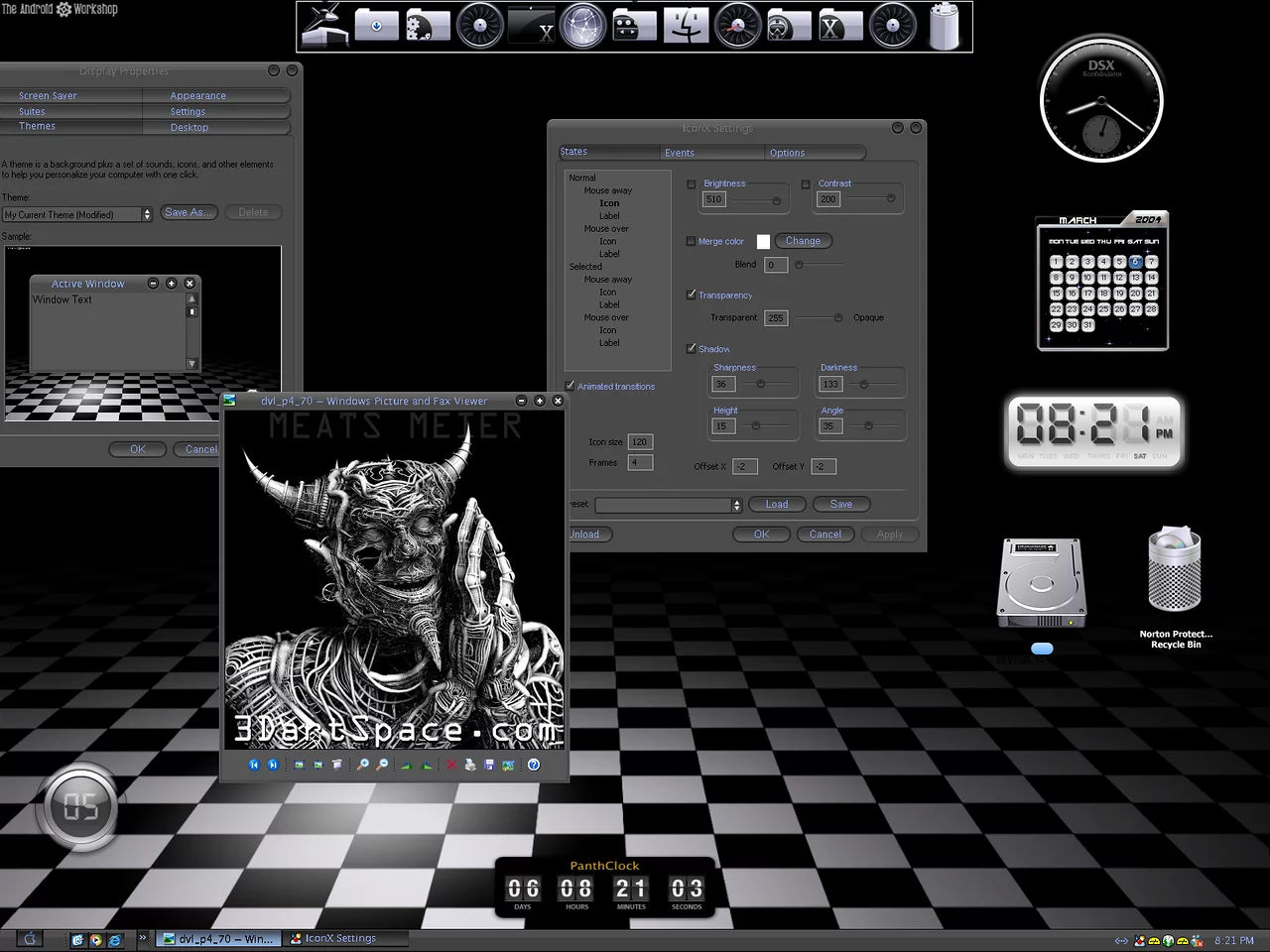Click the Zoom In magnifier in Picture Viewer
1270x952 pixels.
(x=363, y=765)
